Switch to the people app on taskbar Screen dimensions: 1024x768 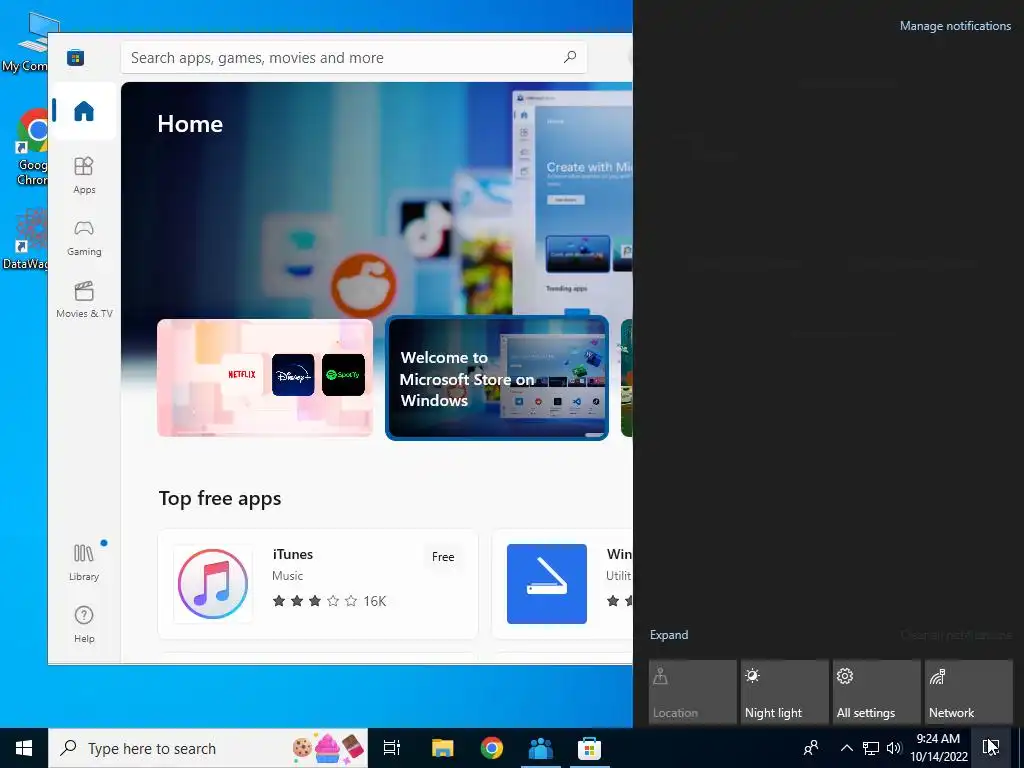pyautogui.click(x=541, y=748)
